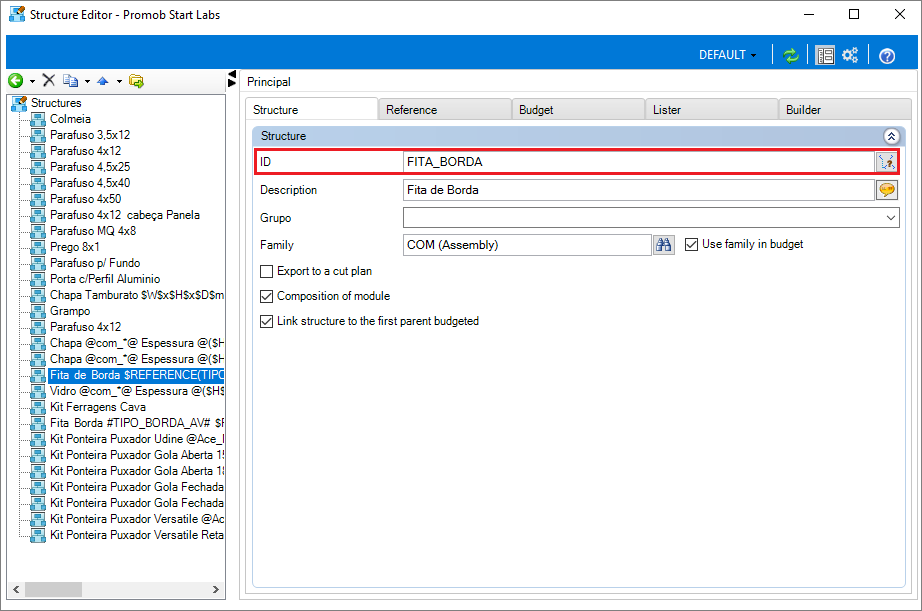The height and width of the screenshot is (611, 922).
Task: Click the Colmeia structure icon
Action: pos(38,119)
